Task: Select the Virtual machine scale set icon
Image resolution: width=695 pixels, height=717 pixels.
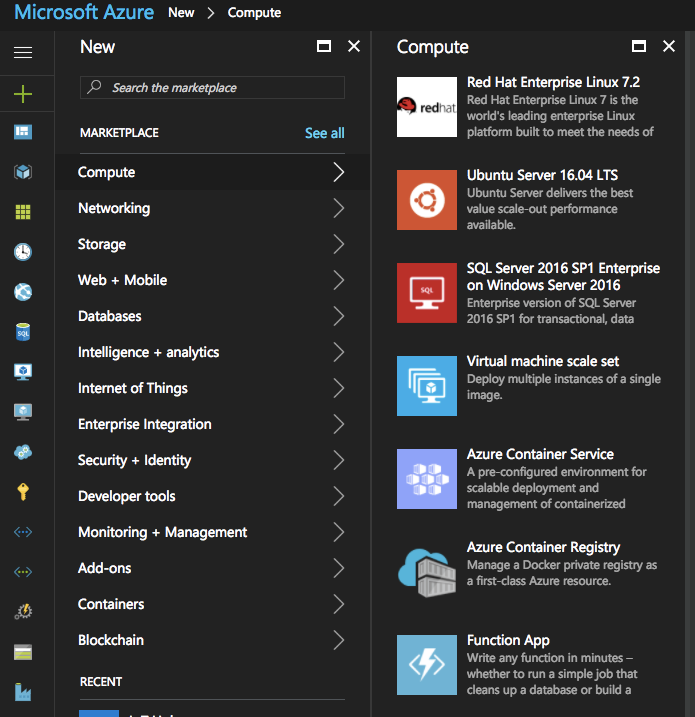Action: tap(426, 385)
